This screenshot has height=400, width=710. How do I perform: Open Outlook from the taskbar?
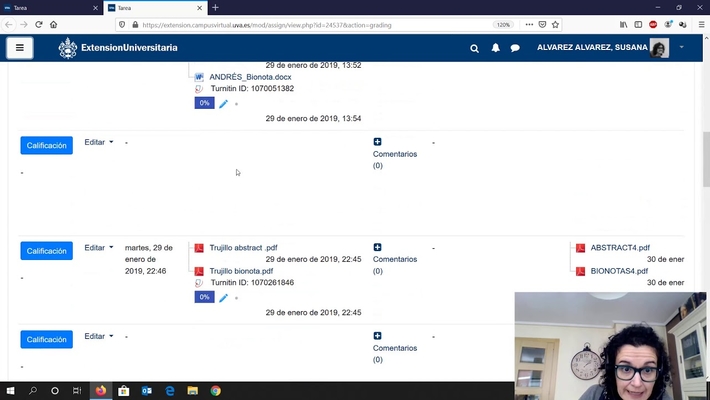tap(146, 390)
